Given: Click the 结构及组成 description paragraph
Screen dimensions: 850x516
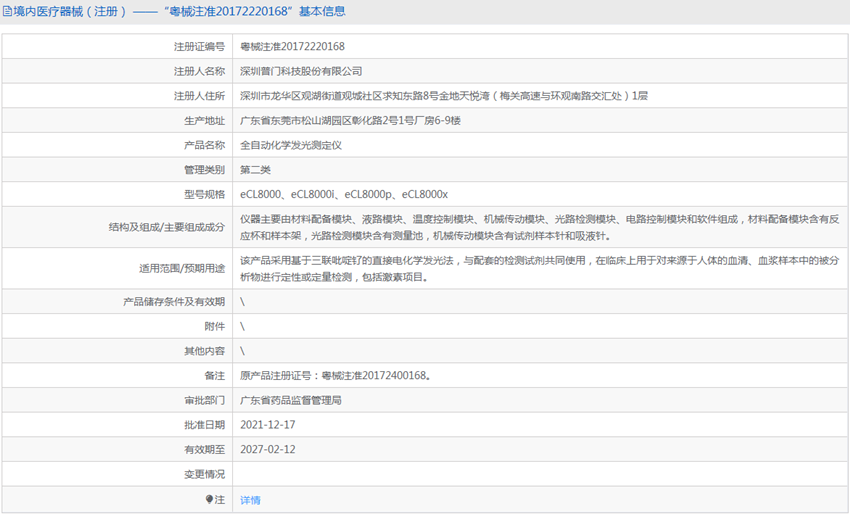Looking at the screenshot, I should [539, 227].
